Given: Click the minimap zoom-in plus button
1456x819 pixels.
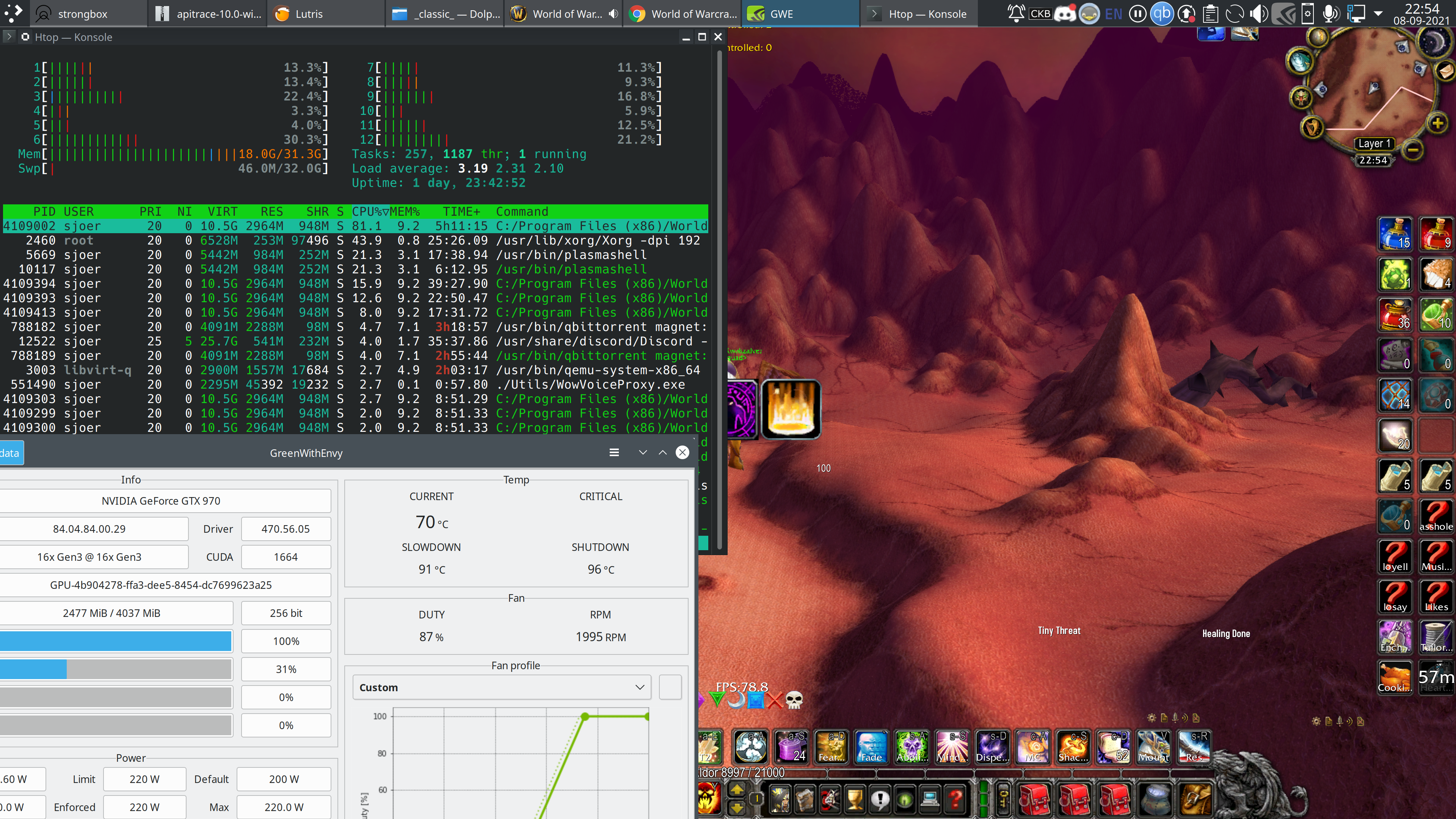Looking at the screenshot, I should coord(1438,124).
